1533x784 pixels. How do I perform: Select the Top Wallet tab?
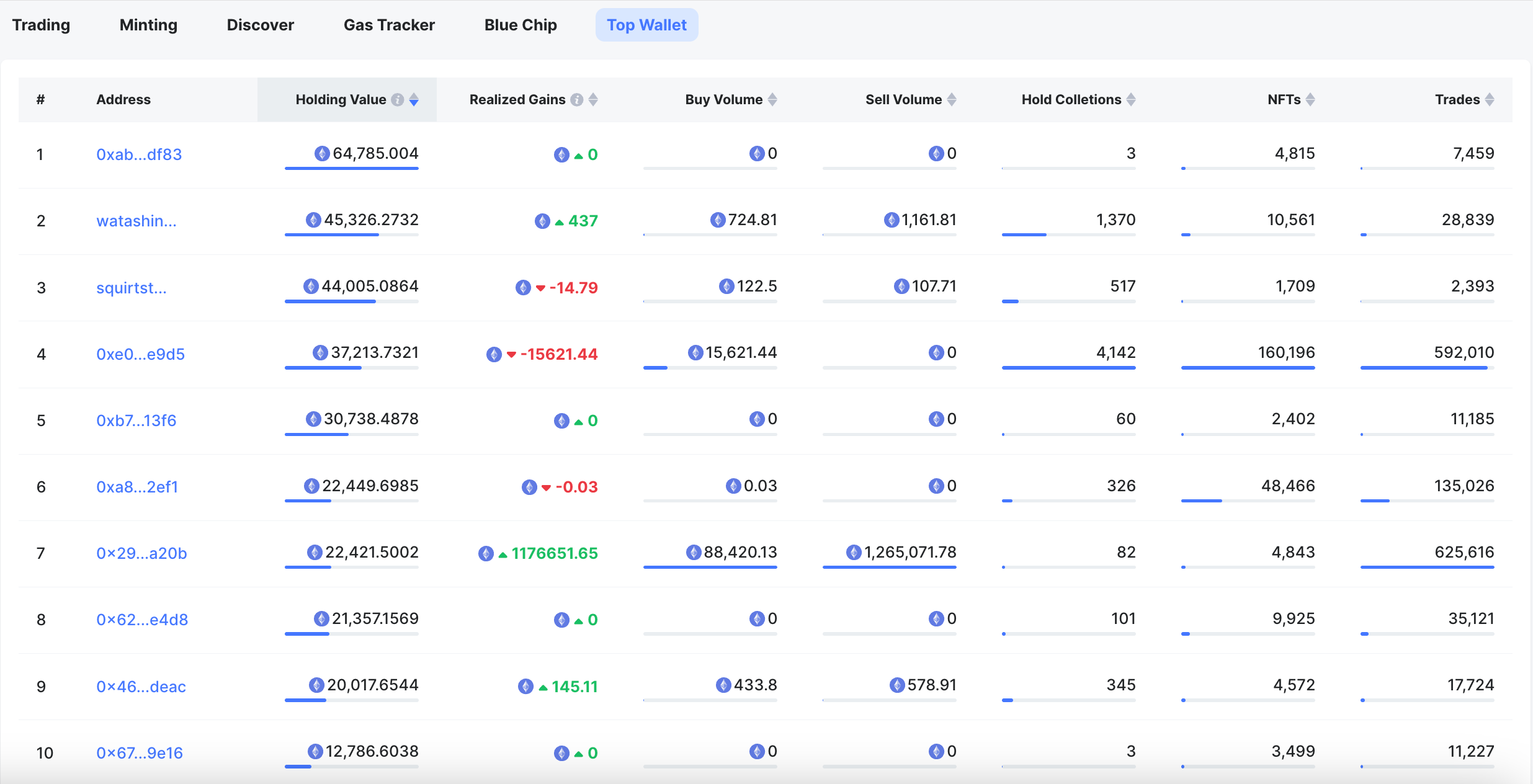click(646, 25)
